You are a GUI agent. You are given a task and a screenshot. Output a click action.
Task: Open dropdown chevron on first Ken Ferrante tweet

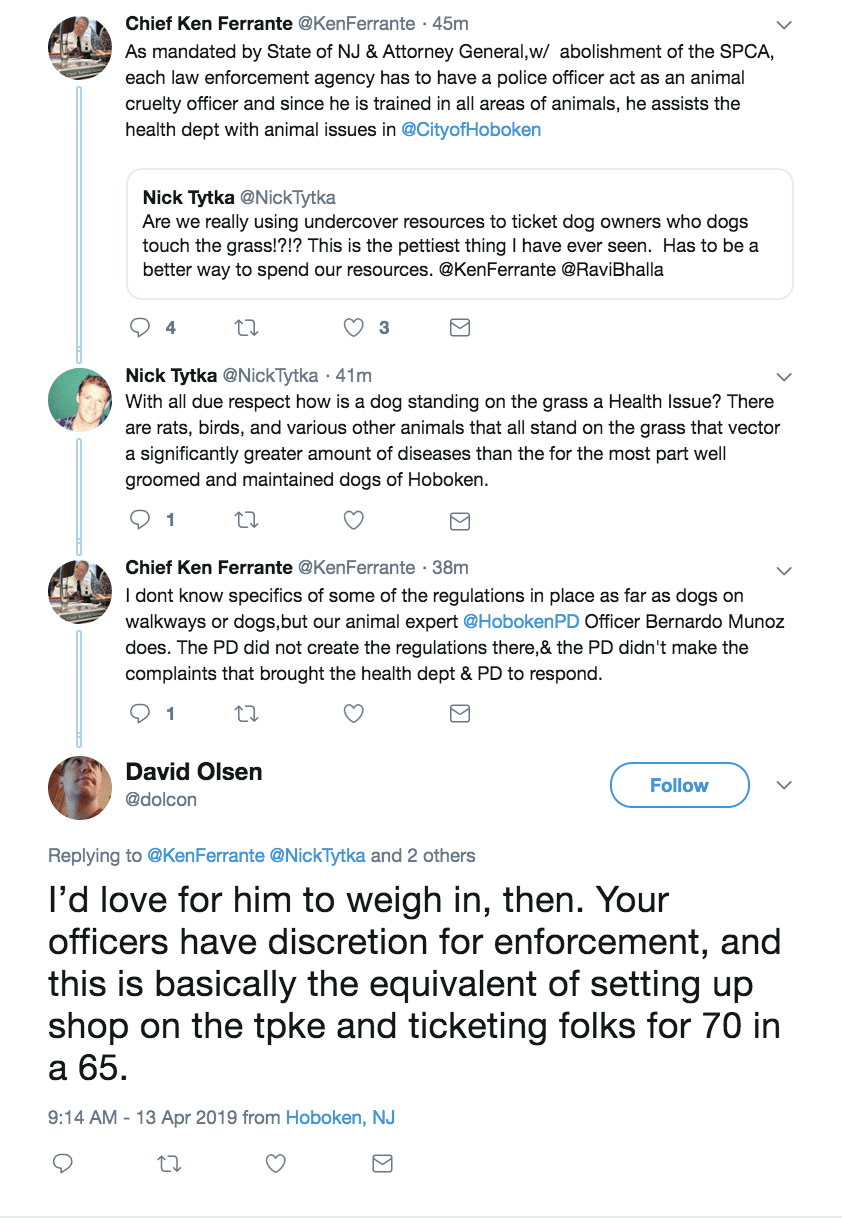(784, 25)
